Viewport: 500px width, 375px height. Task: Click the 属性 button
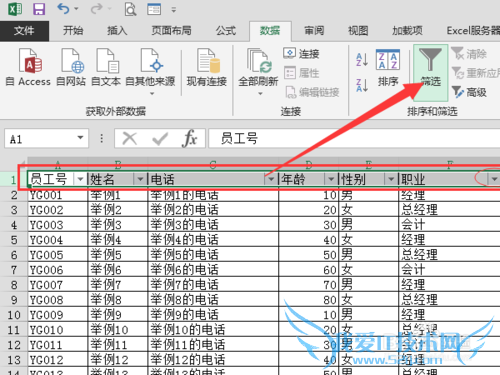pyautogui.click(x=301, y=73)
